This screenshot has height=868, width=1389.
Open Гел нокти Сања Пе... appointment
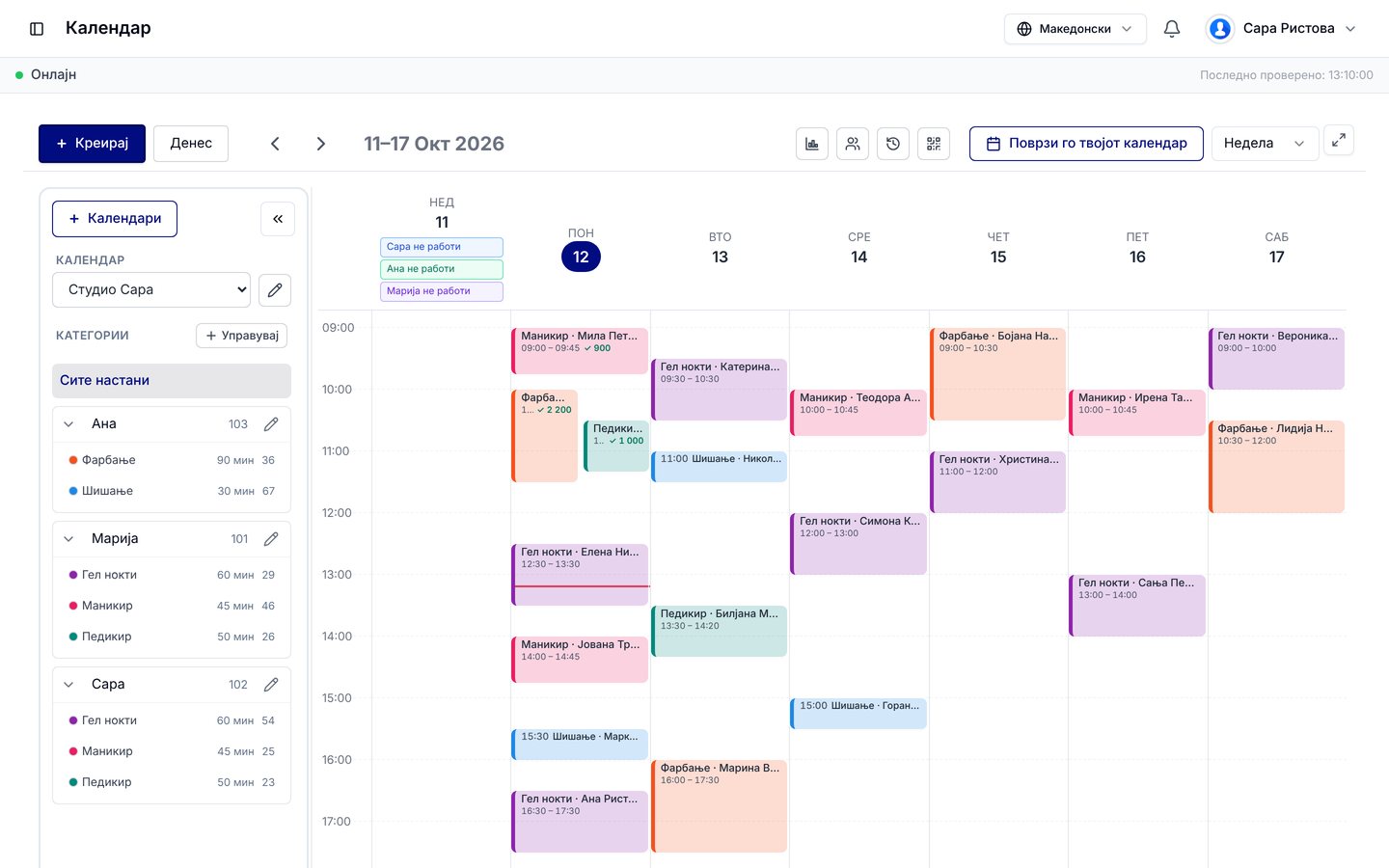[x=1137, y=606]
